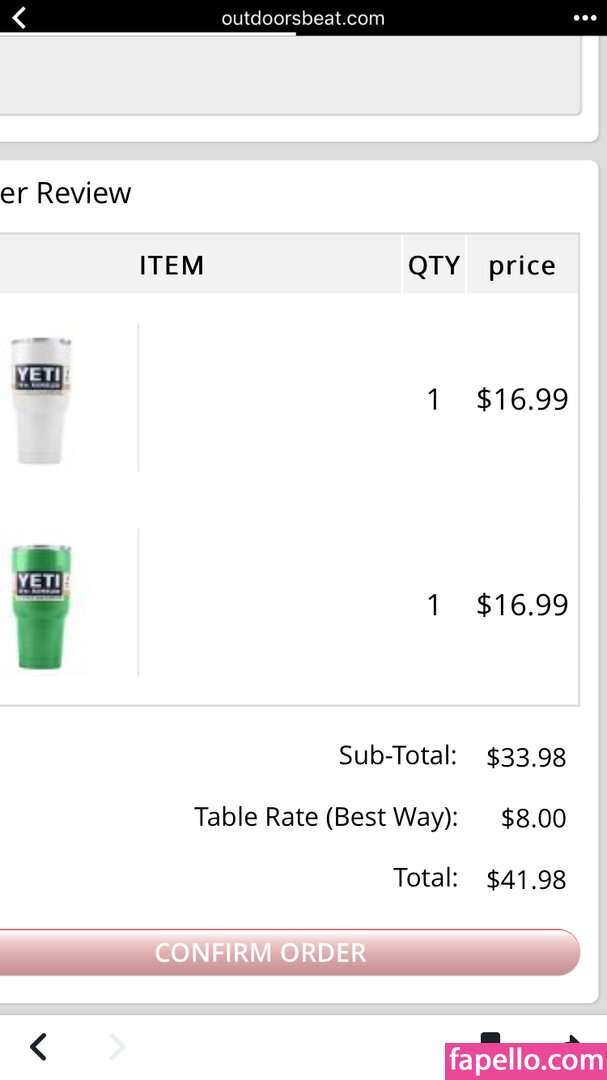Viewport: 607px width, 1080px height.
Task: Go back using bottom navigation arrow
Action: [x=38, y=1047]
